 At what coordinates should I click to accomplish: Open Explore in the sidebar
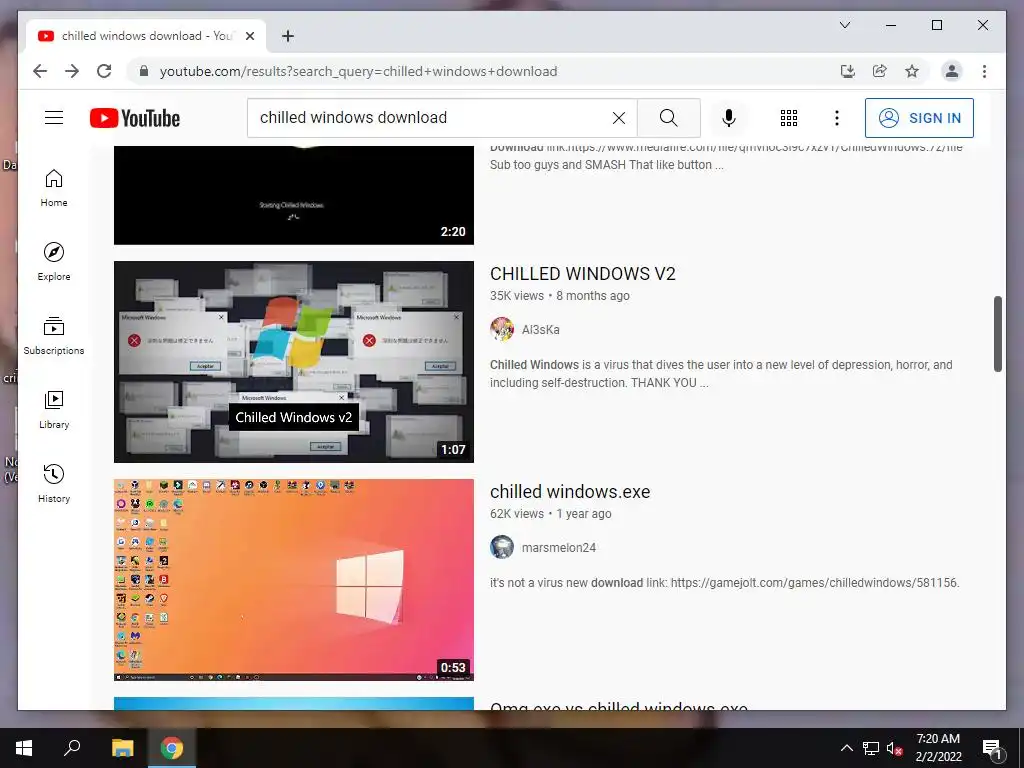[x=54, y=262]
